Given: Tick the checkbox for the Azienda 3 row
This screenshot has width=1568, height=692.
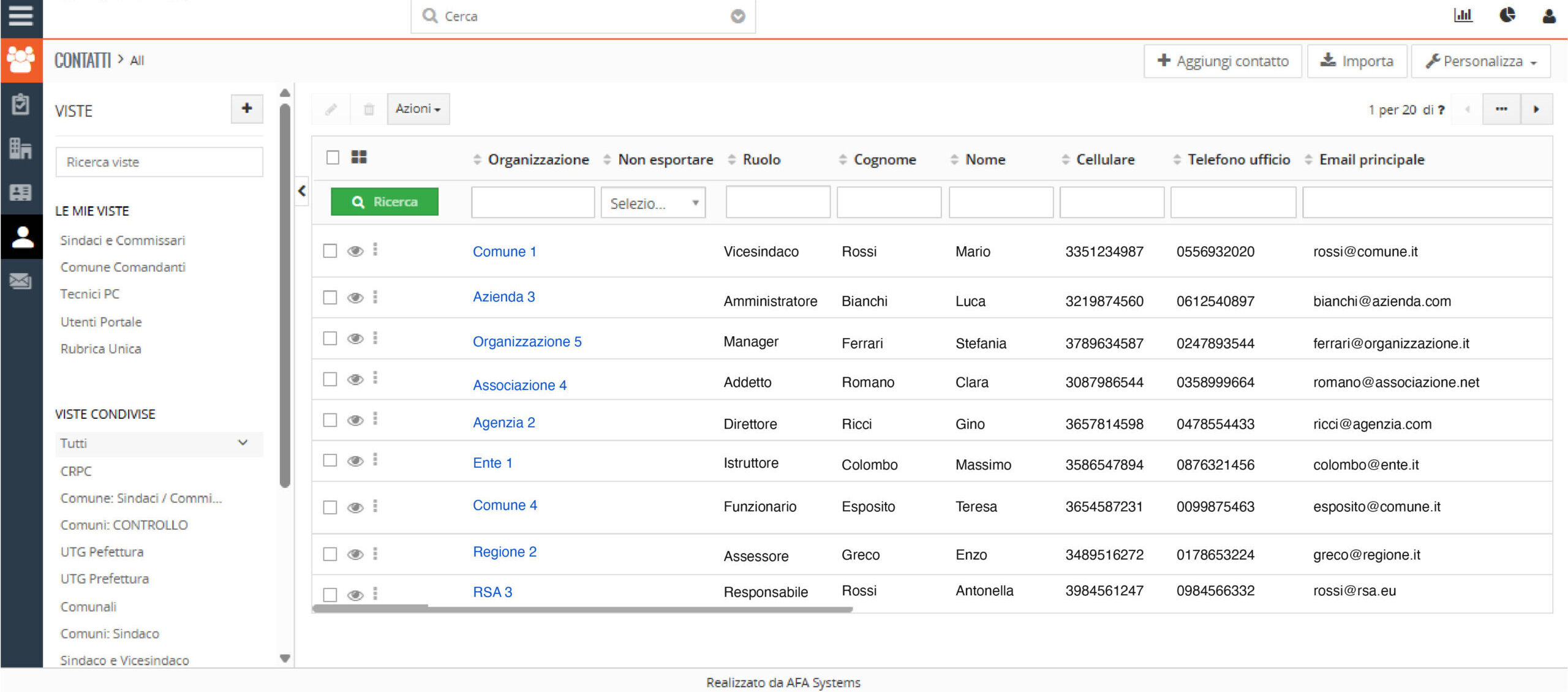Looking at the screenshot, I should point(330,298).
